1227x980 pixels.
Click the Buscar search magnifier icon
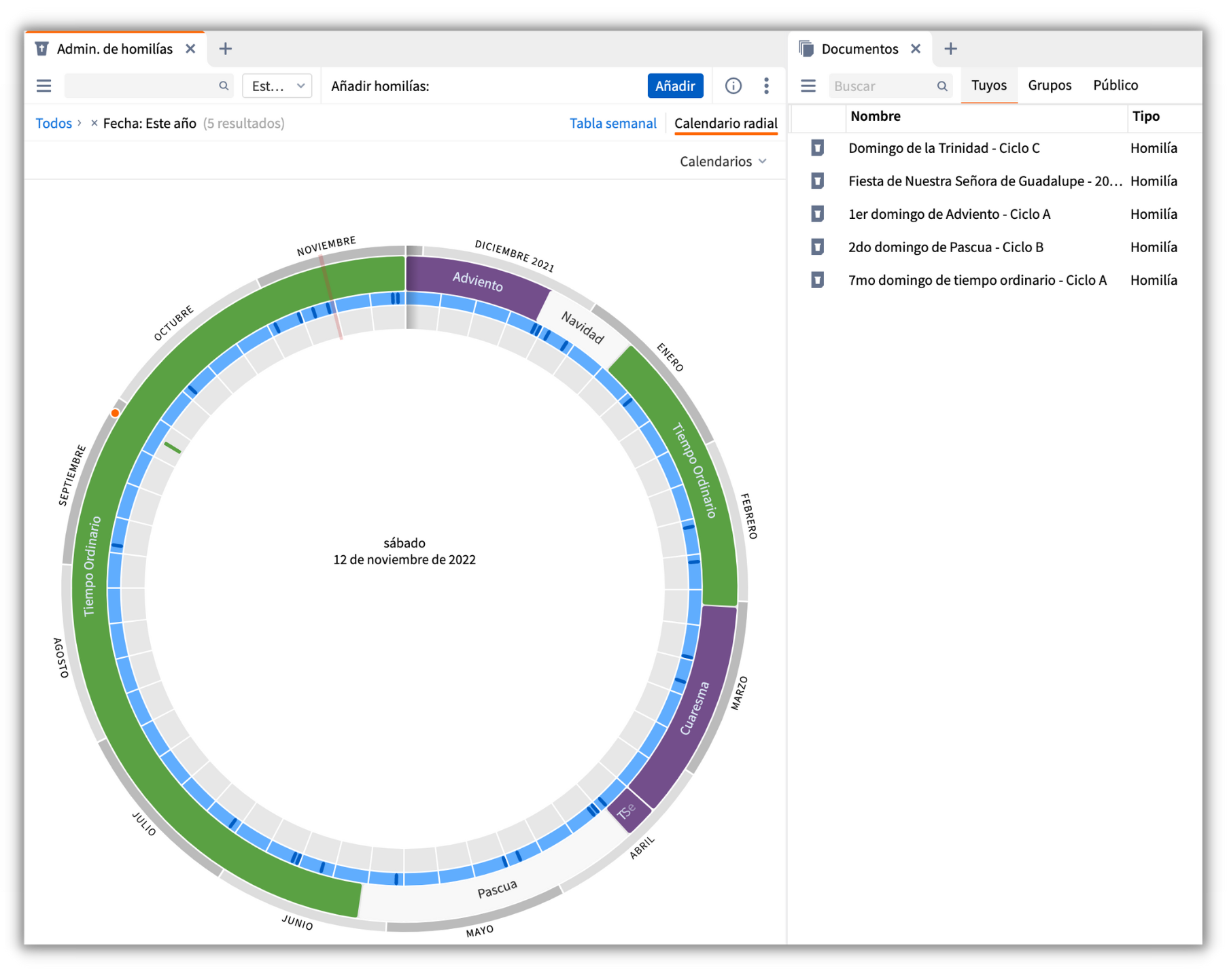(x=942, y=86)
